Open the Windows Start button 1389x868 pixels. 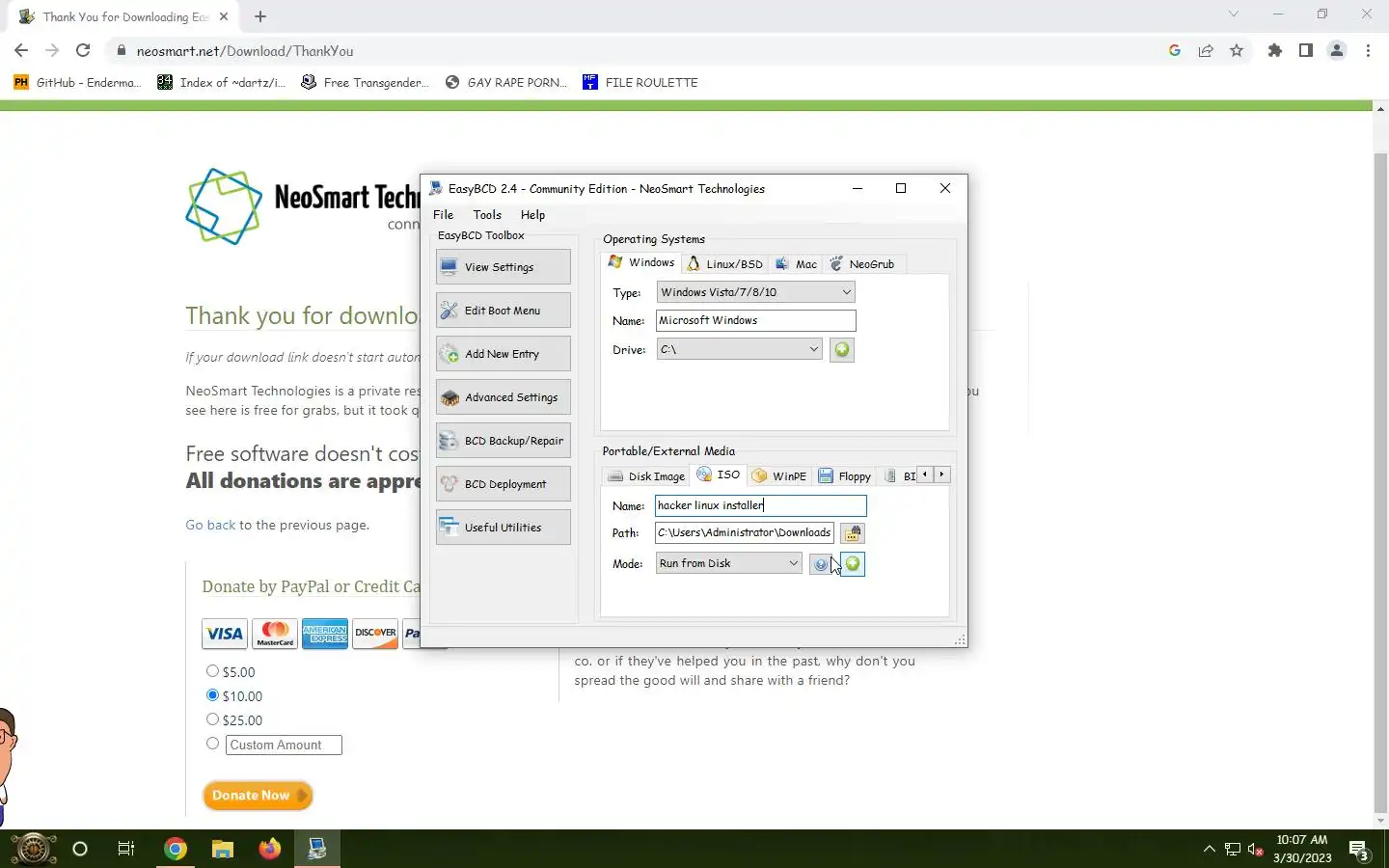click(x=33, y=849)
